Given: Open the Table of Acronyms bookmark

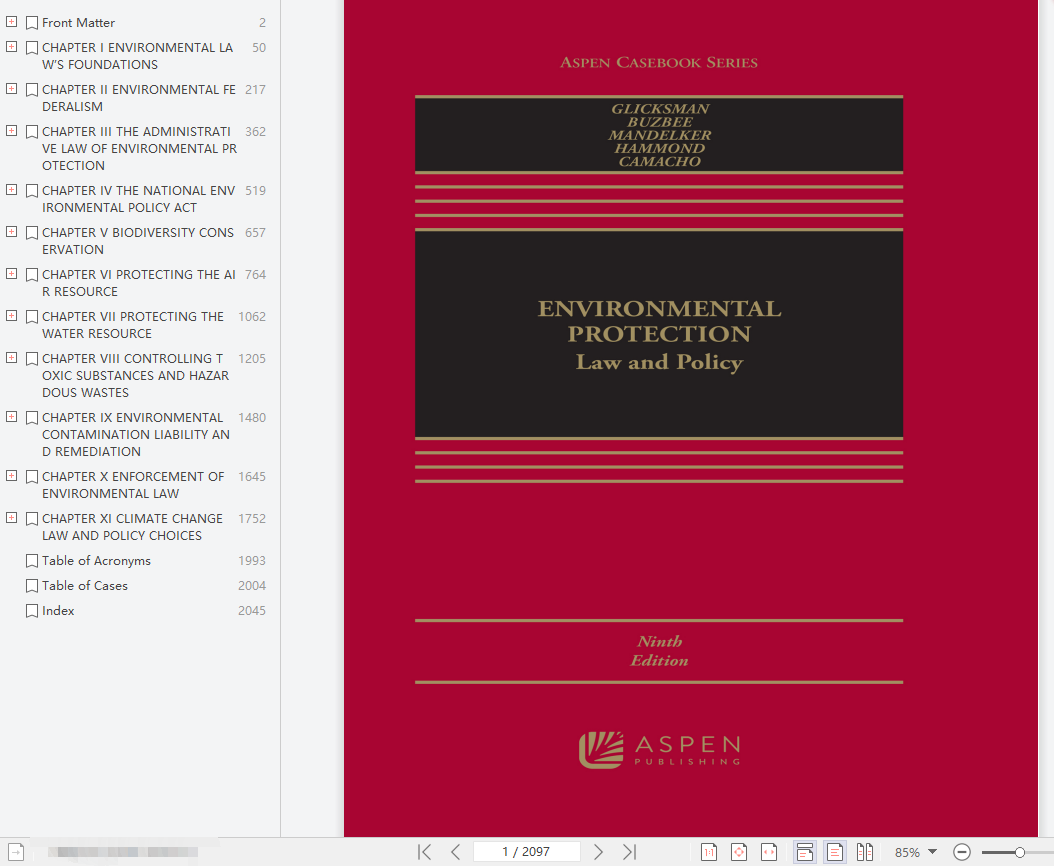Looking at the screenshot, I should [96, 561].
